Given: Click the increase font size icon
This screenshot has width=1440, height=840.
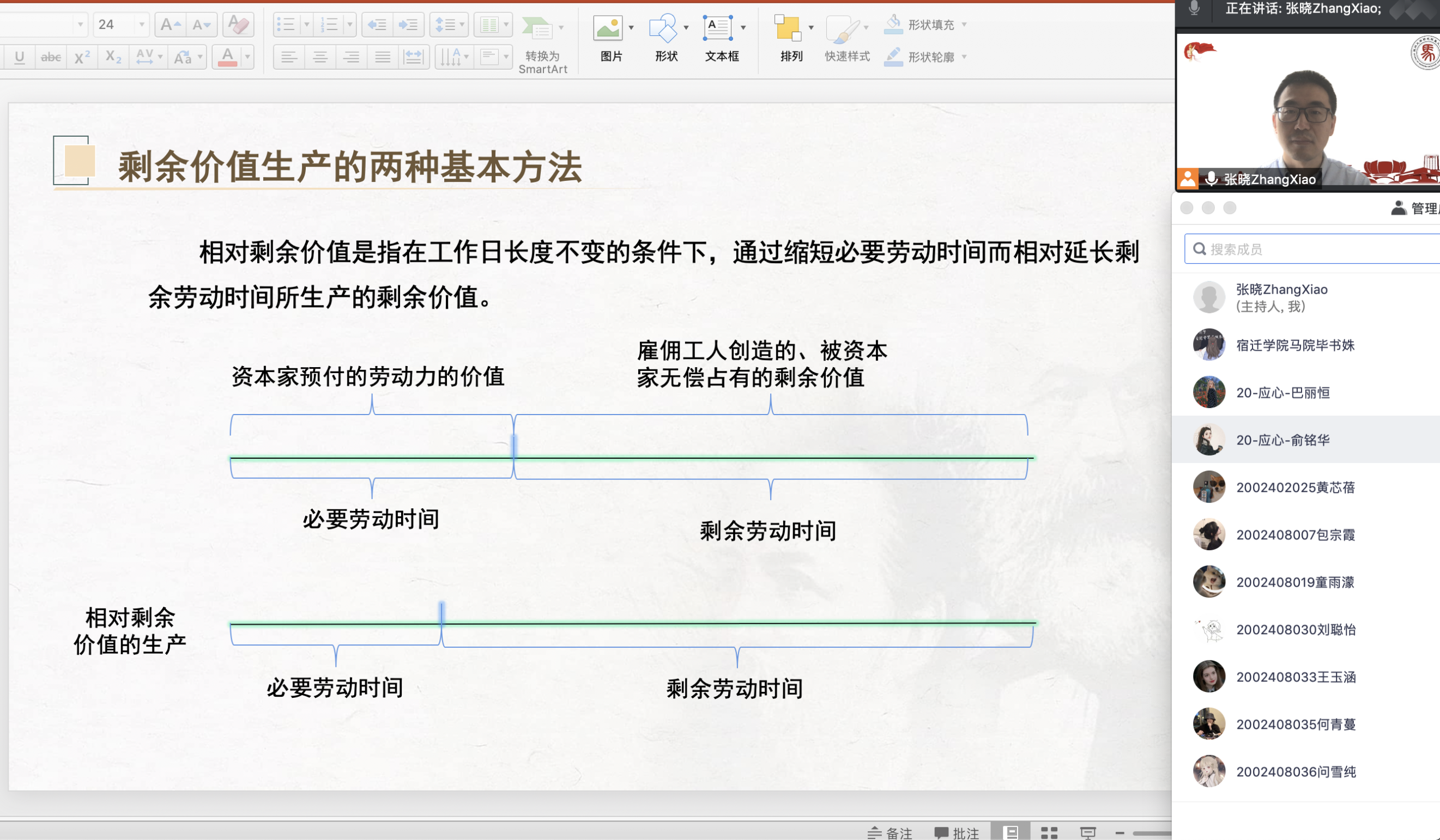Looking at the screenshot, I should click(x=170, y=25).
